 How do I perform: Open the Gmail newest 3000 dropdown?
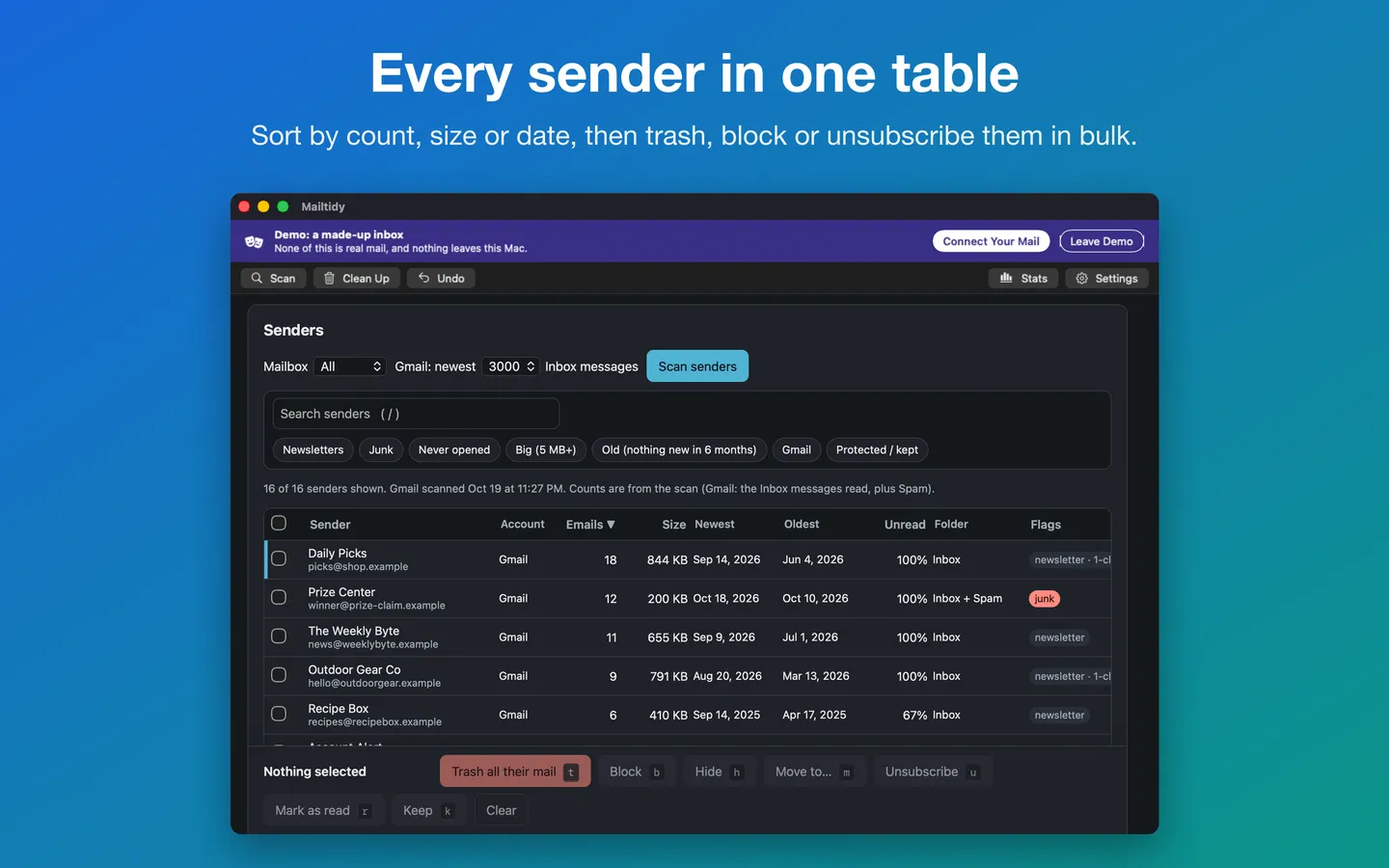click(511, 366)
